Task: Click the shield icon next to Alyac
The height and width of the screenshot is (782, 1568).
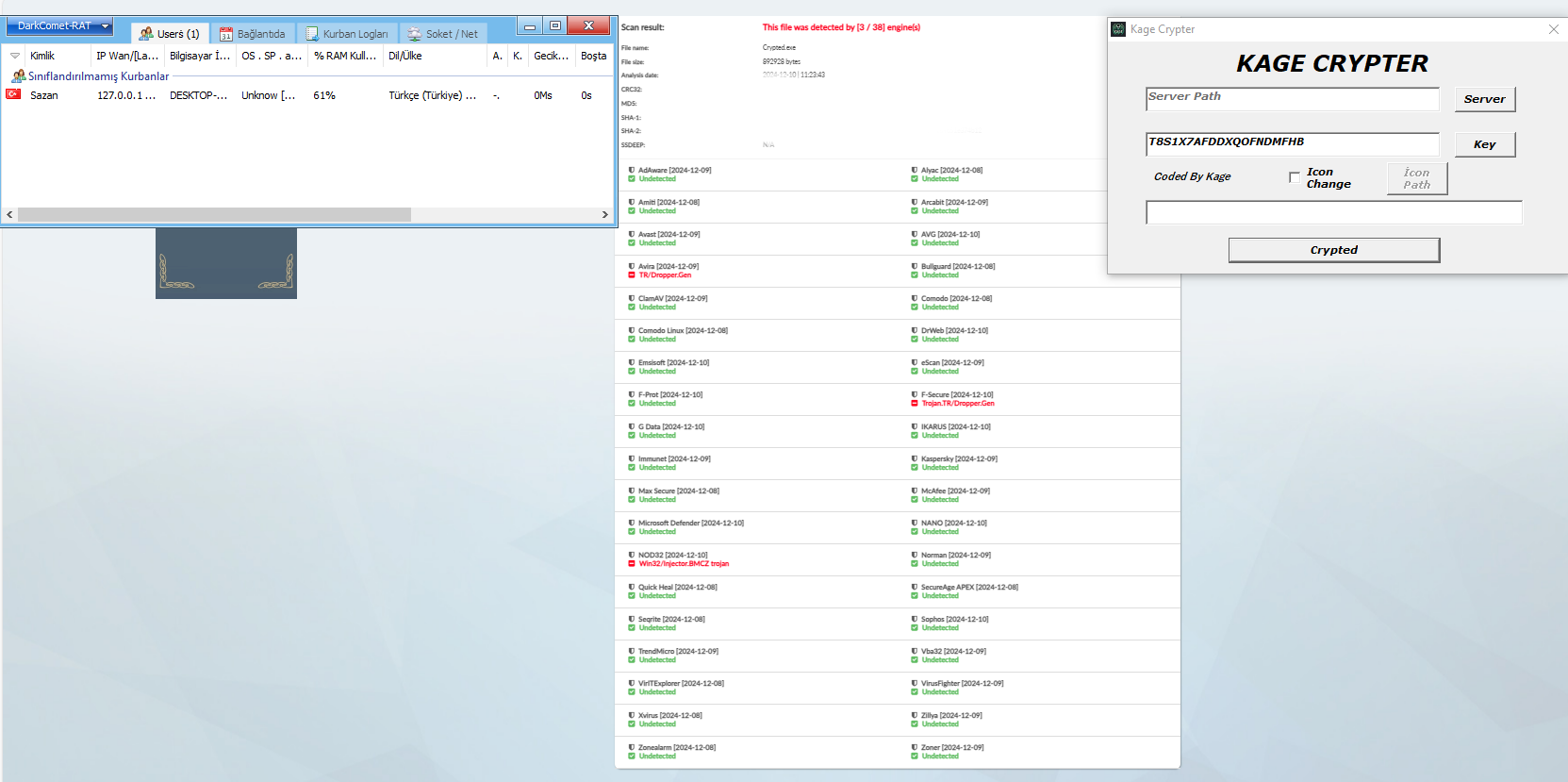Action: click(915, 170)
